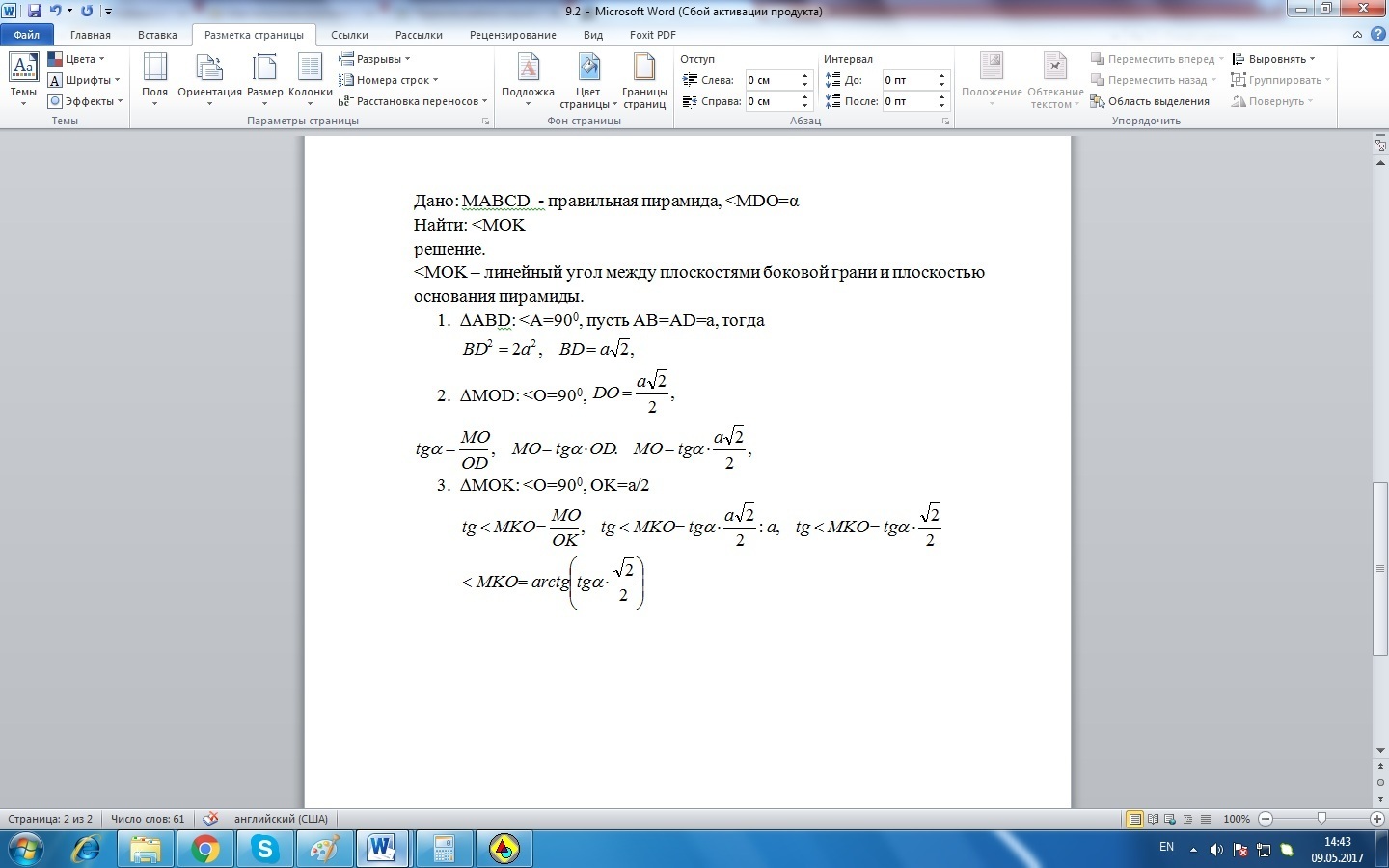Open the Эффекты theme effects dropdown
This screenshot has height=868, width=1389.
tap(86, 101)
